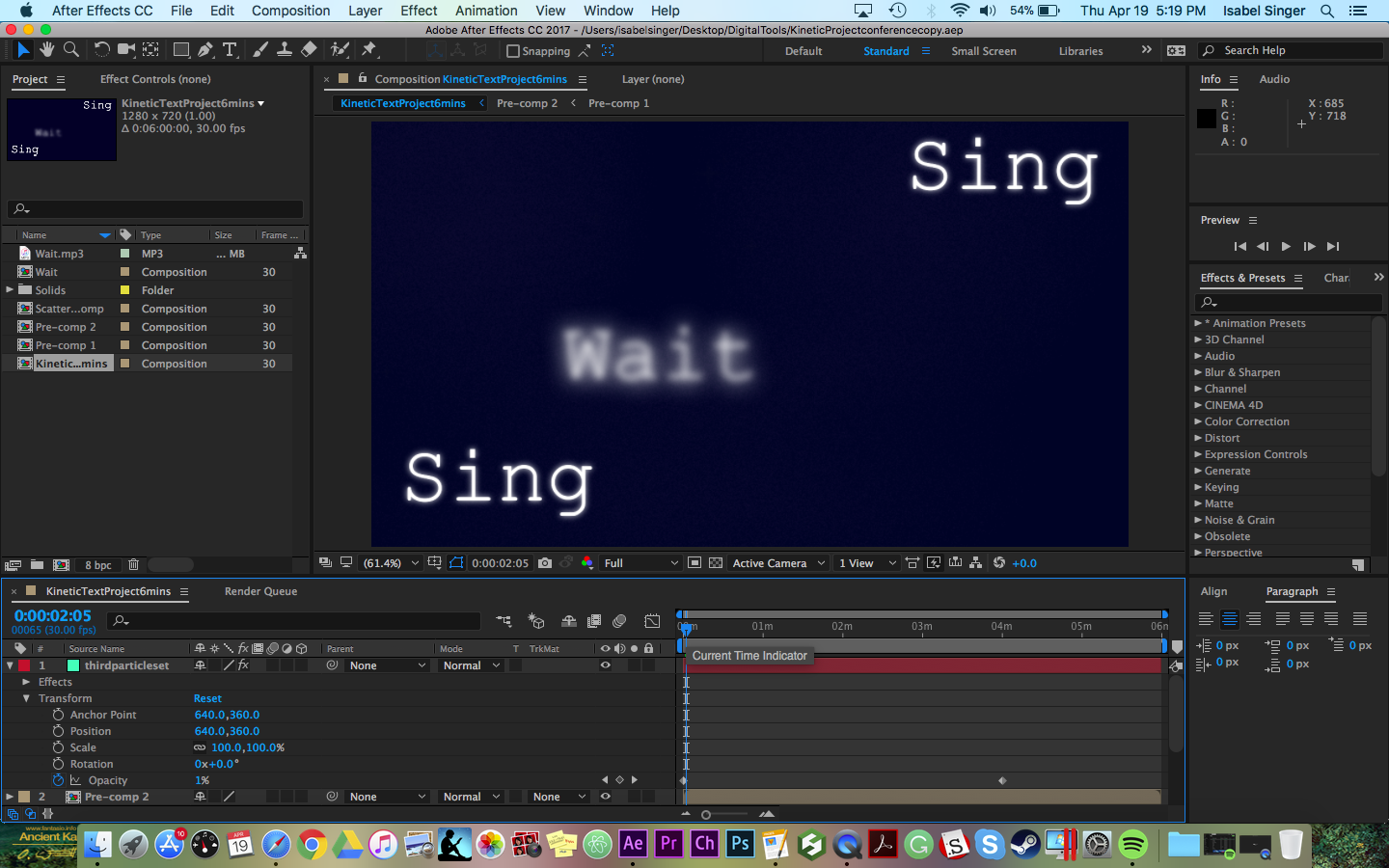
Task: Collapse the Transform property group
Action: pyautogui.click(x=26, y=698)
